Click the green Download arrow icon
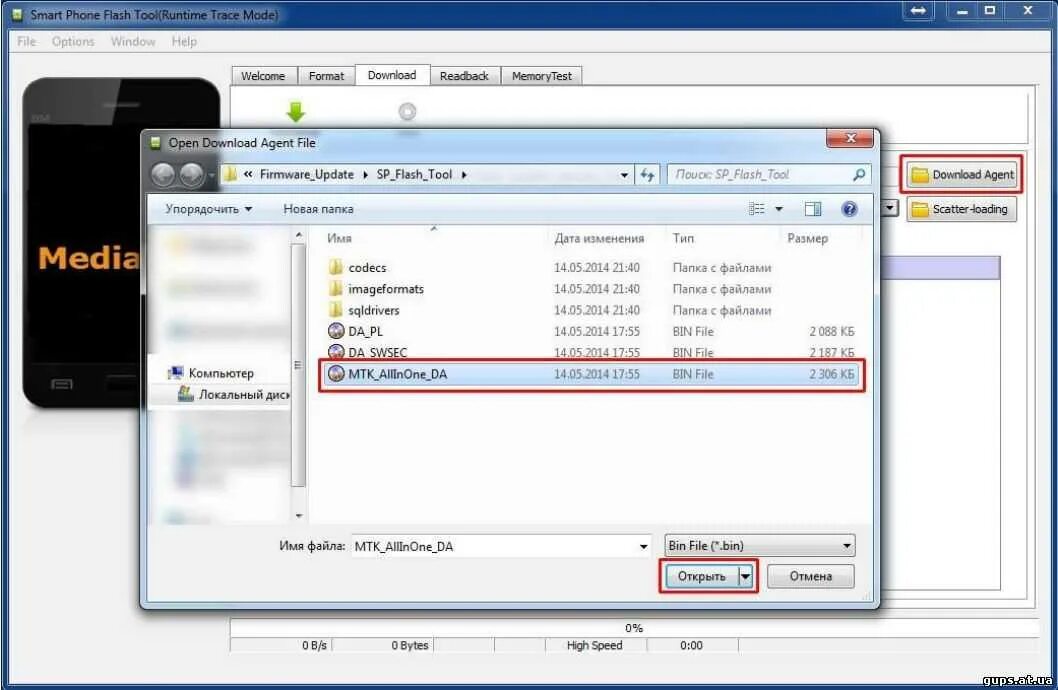The width and height of the screenshot is (1058, 690). pos(296,112)
